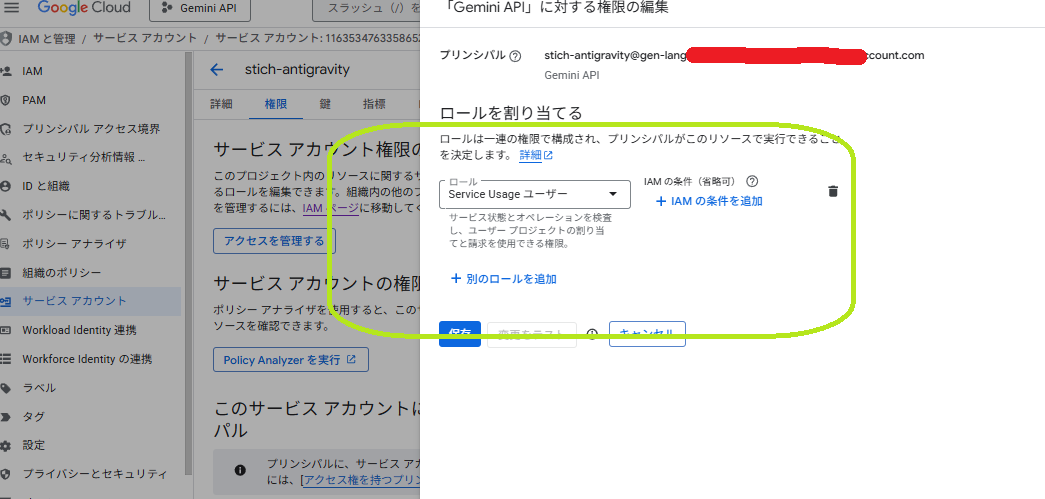The width and height of the screenshot is (1045, 499).
Task: Delete the Service Usage role with trash icon
Action: (833, 191)
